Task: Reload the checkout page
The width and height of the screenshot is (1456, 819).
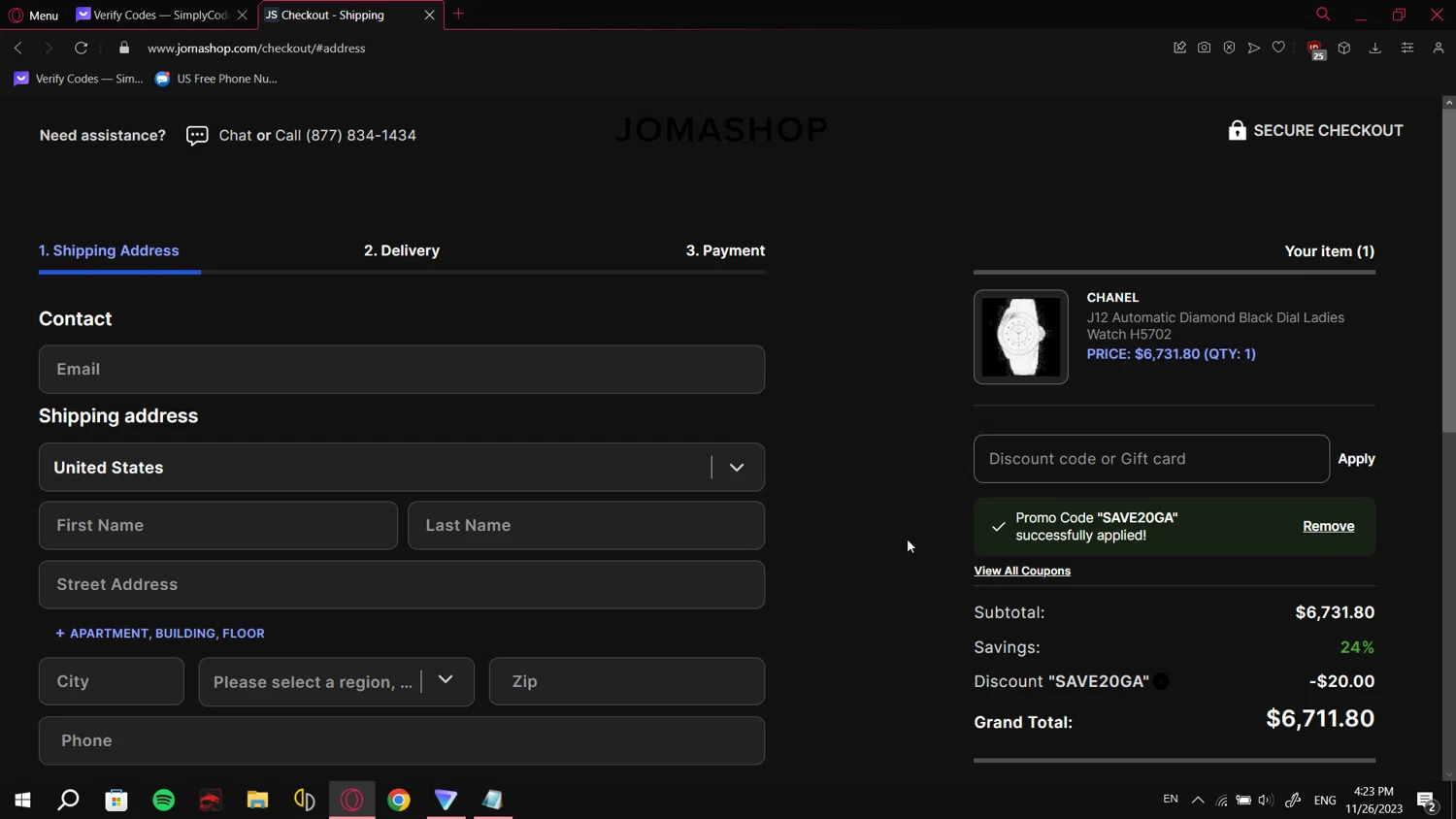Action: pos(82,48)
